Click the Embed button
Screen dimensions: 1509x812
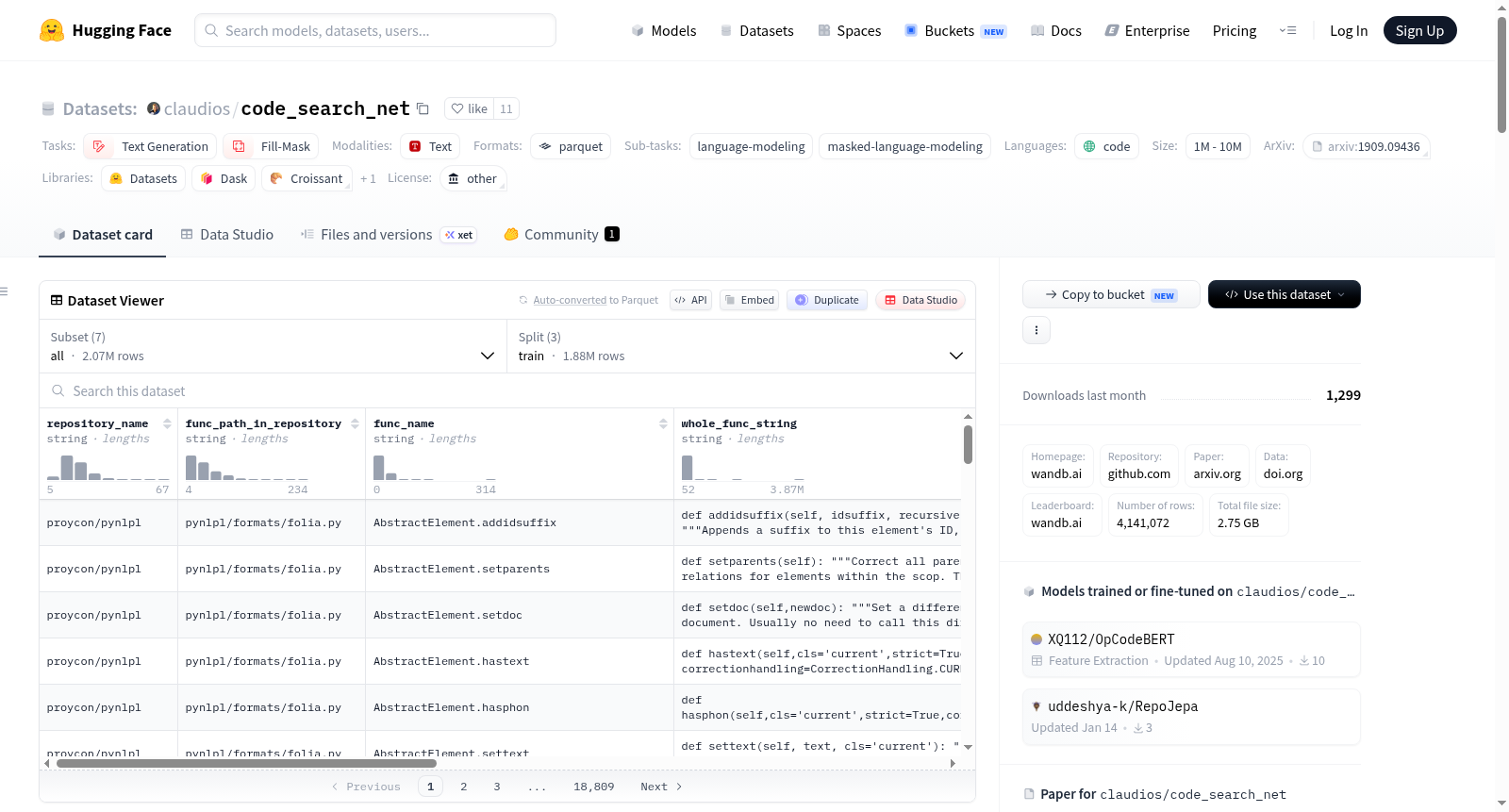click(x=749, y=300)
